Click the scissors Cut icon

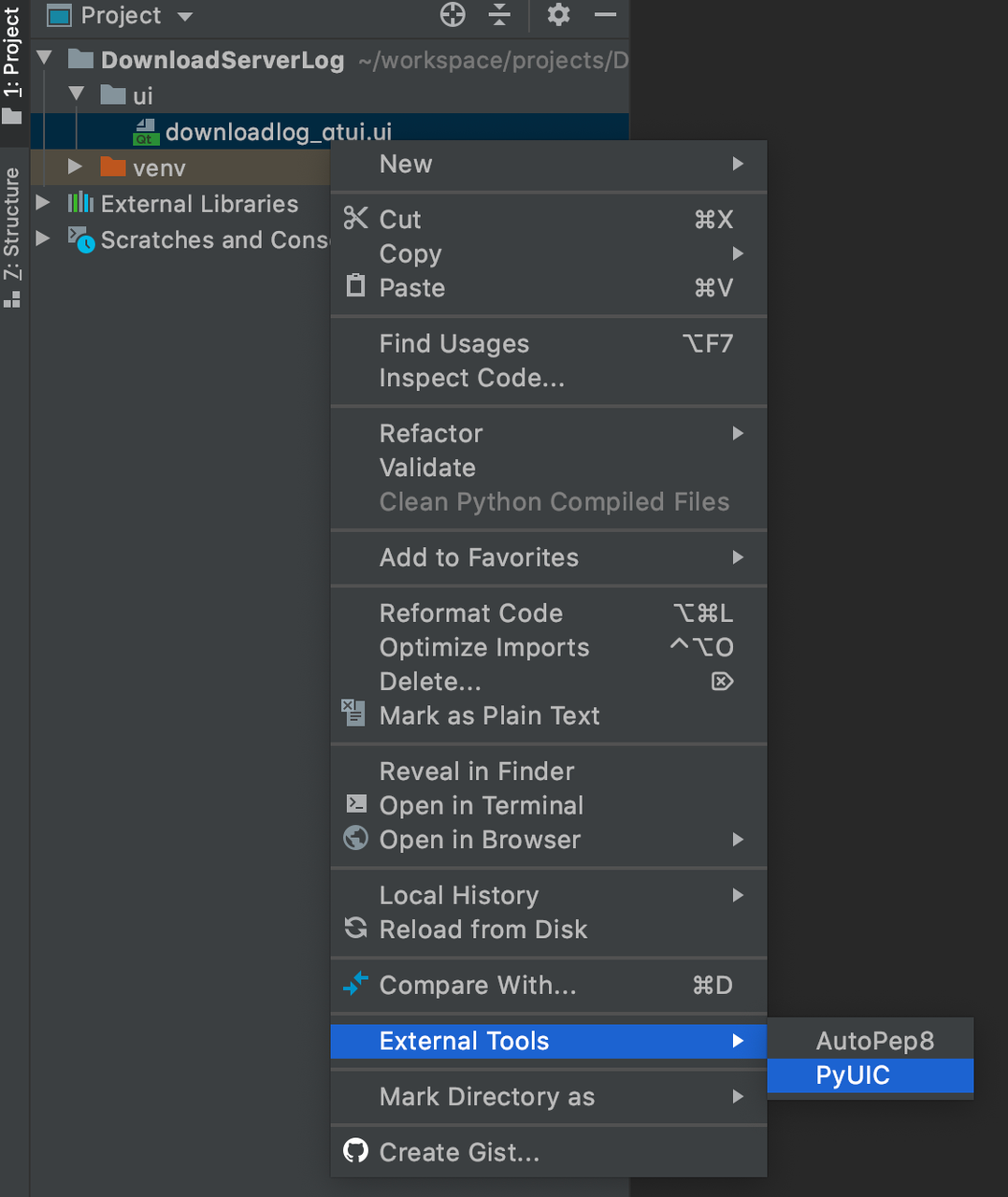pos(355,218)
